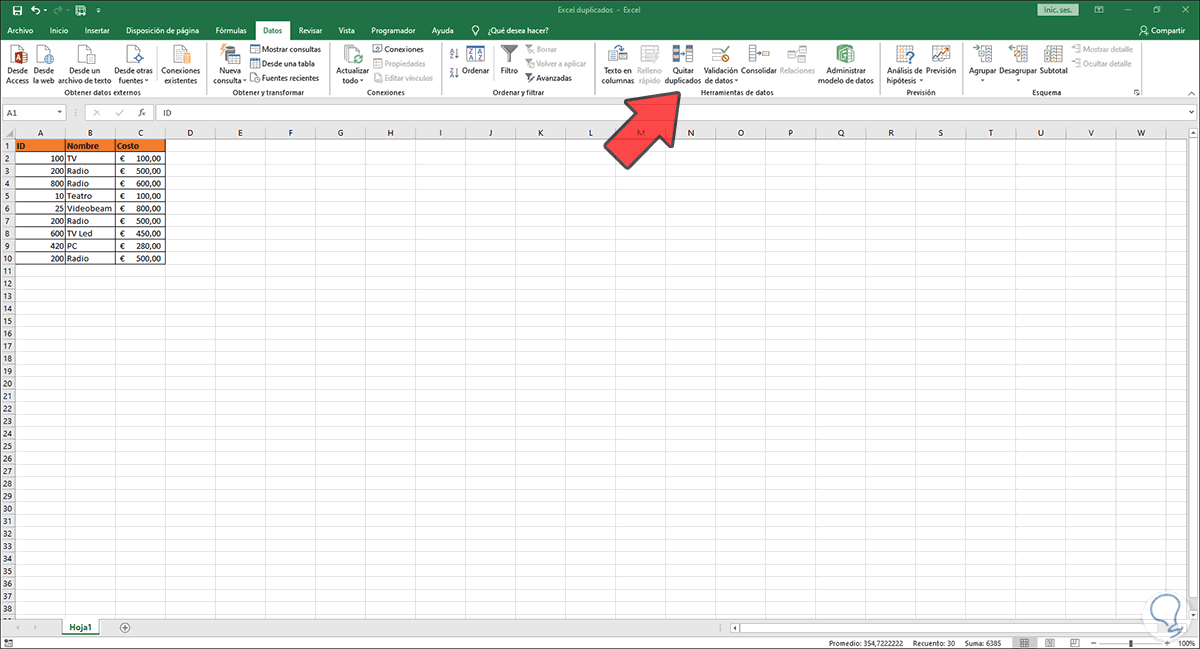Screen dimensions: 1200x649
Task: Select cell containing Videobeam
Action: tap(90, 208)
